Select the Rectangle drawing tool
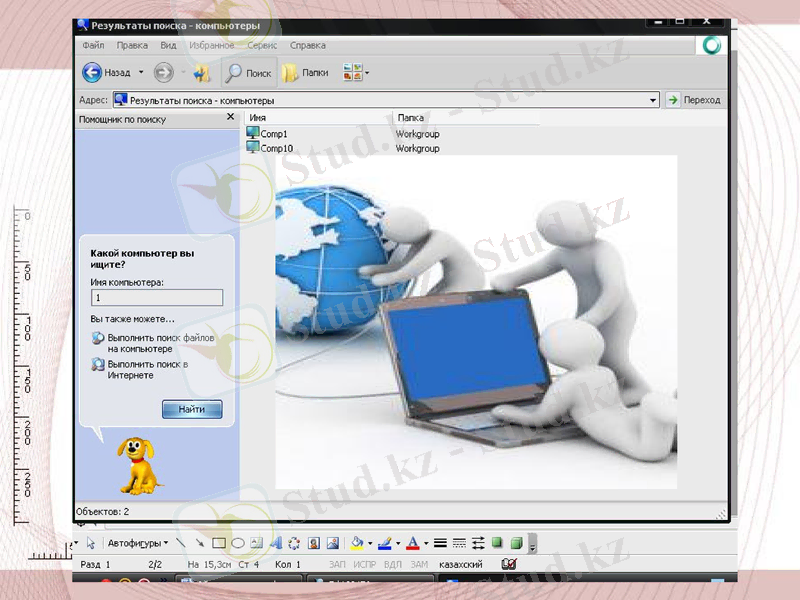Screen dimensions: 800x600 [219, 543]
